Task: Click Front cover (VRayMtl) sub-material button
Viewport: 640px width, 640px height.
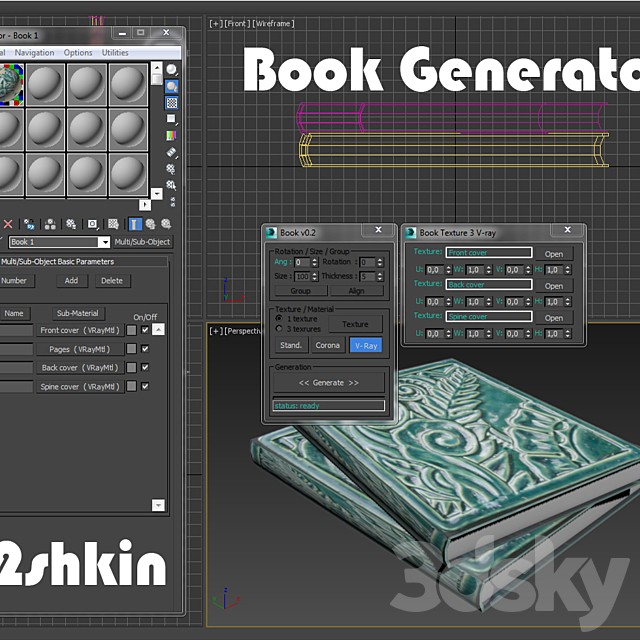Action: point(80,330)
